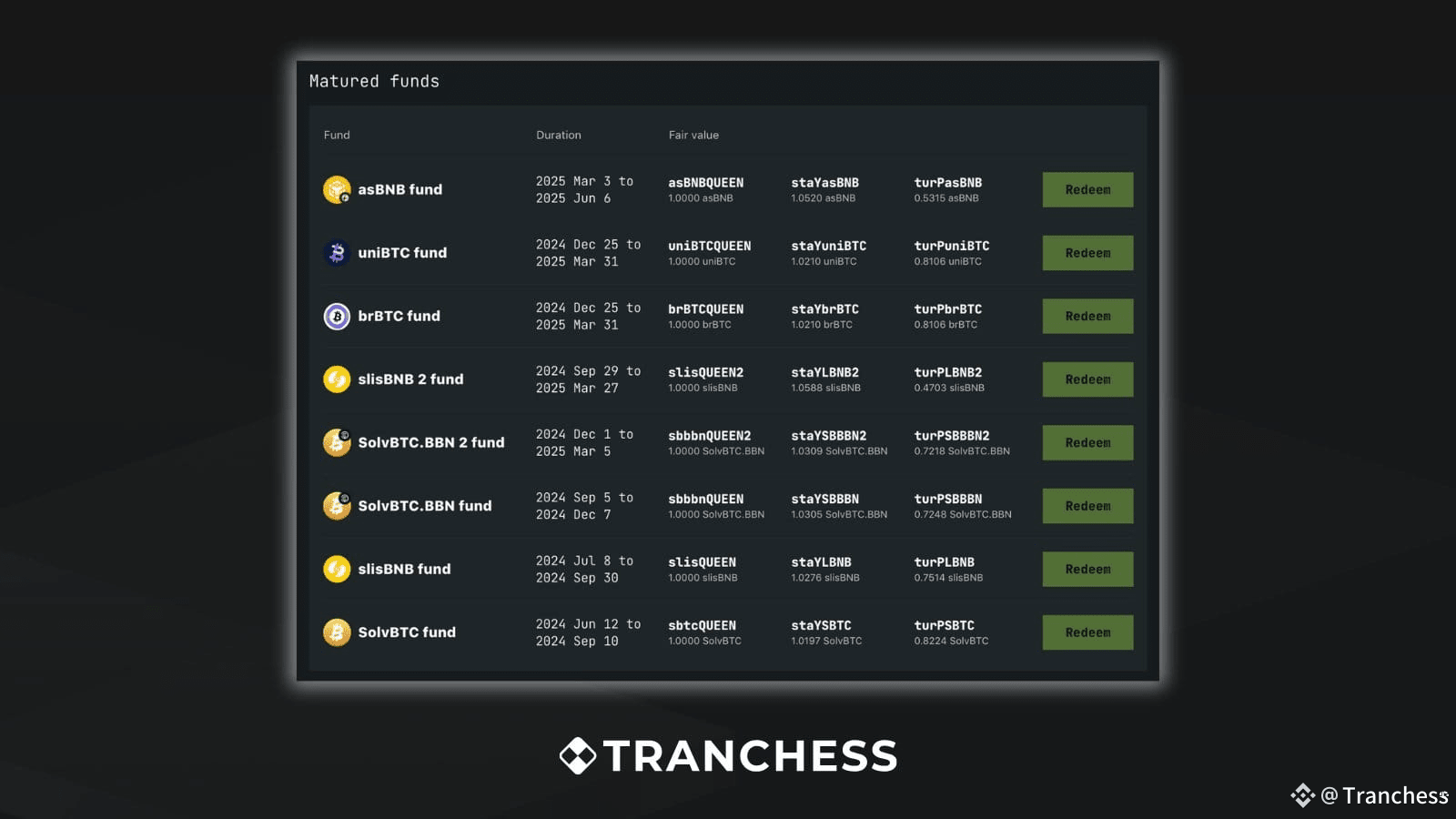The image size is (1456, 819).
Task: Select the SolvBTC.BBN 2 fund name
Action: click(x=430, y=442)
